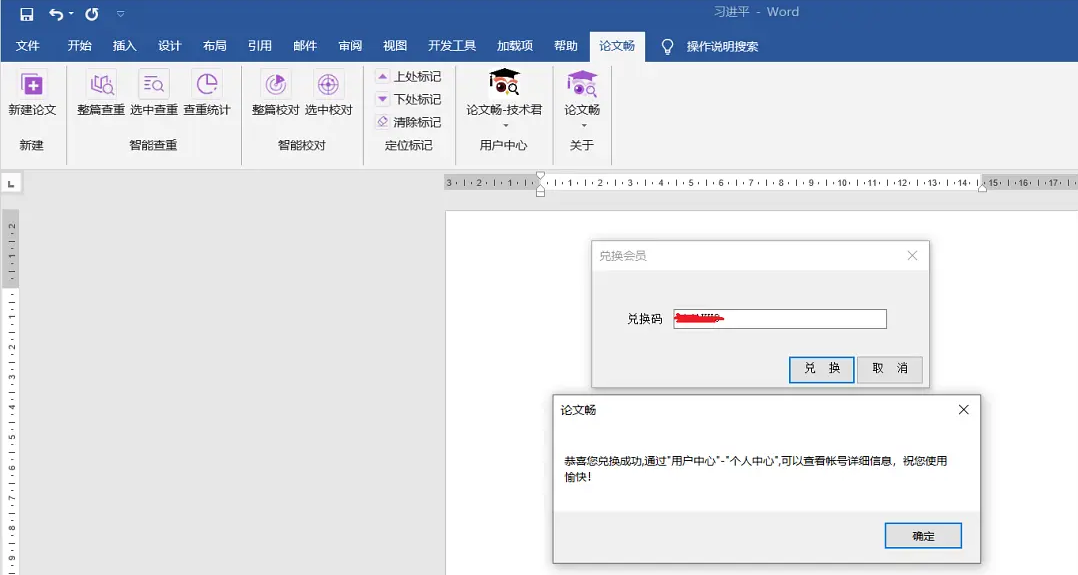Image resolution: width=1078 pixels, height=575 pixels.
Task: Switch to the 布局 tab
Action: point(214,46)
